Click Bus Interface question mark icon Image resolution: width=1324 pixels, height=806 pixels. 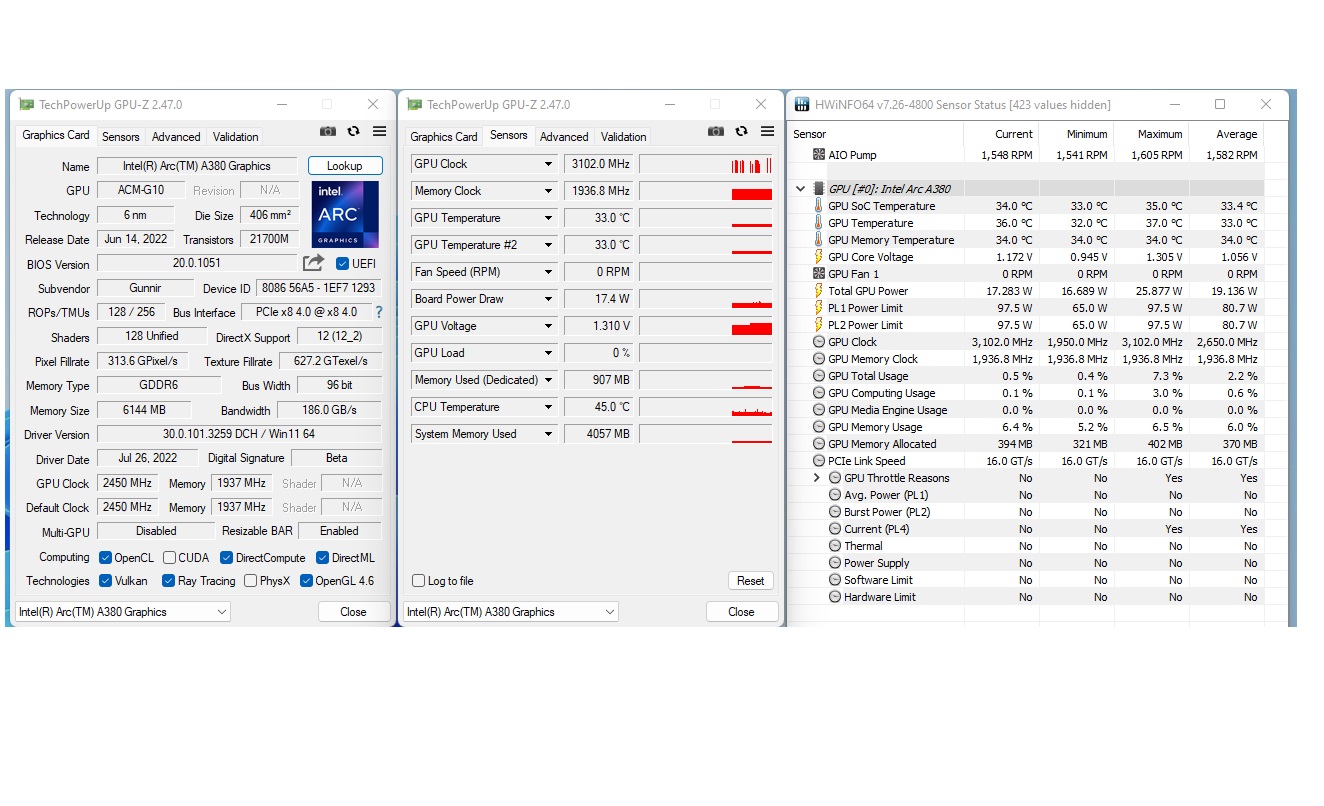(379, 312)
